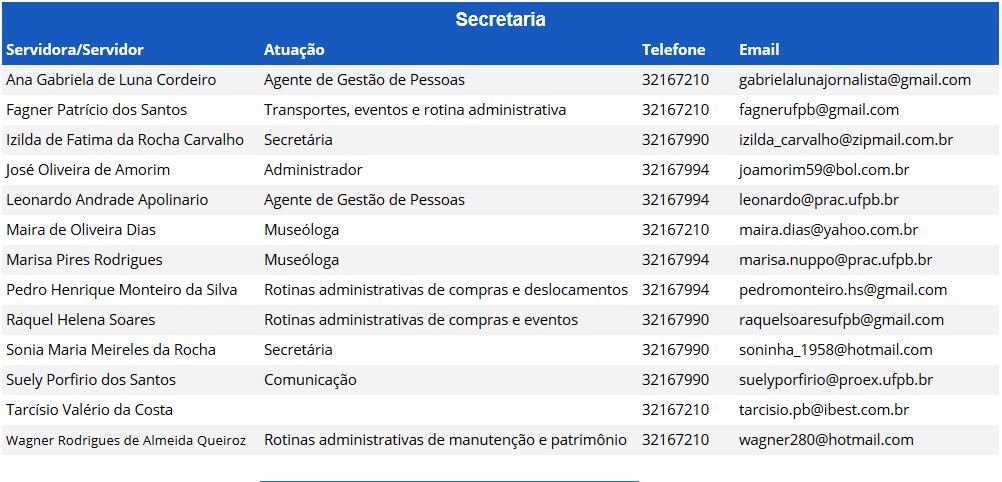Image resolution: width=1002 pixels, height=482 pixels.
Task: Click the wagner280@hotmail.com email
Action: pyautogui.click(x=826, y=440)
